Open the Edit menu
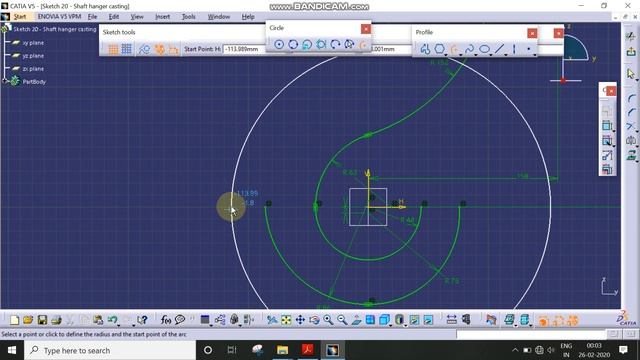640x360 pixels. coord(113,17)
